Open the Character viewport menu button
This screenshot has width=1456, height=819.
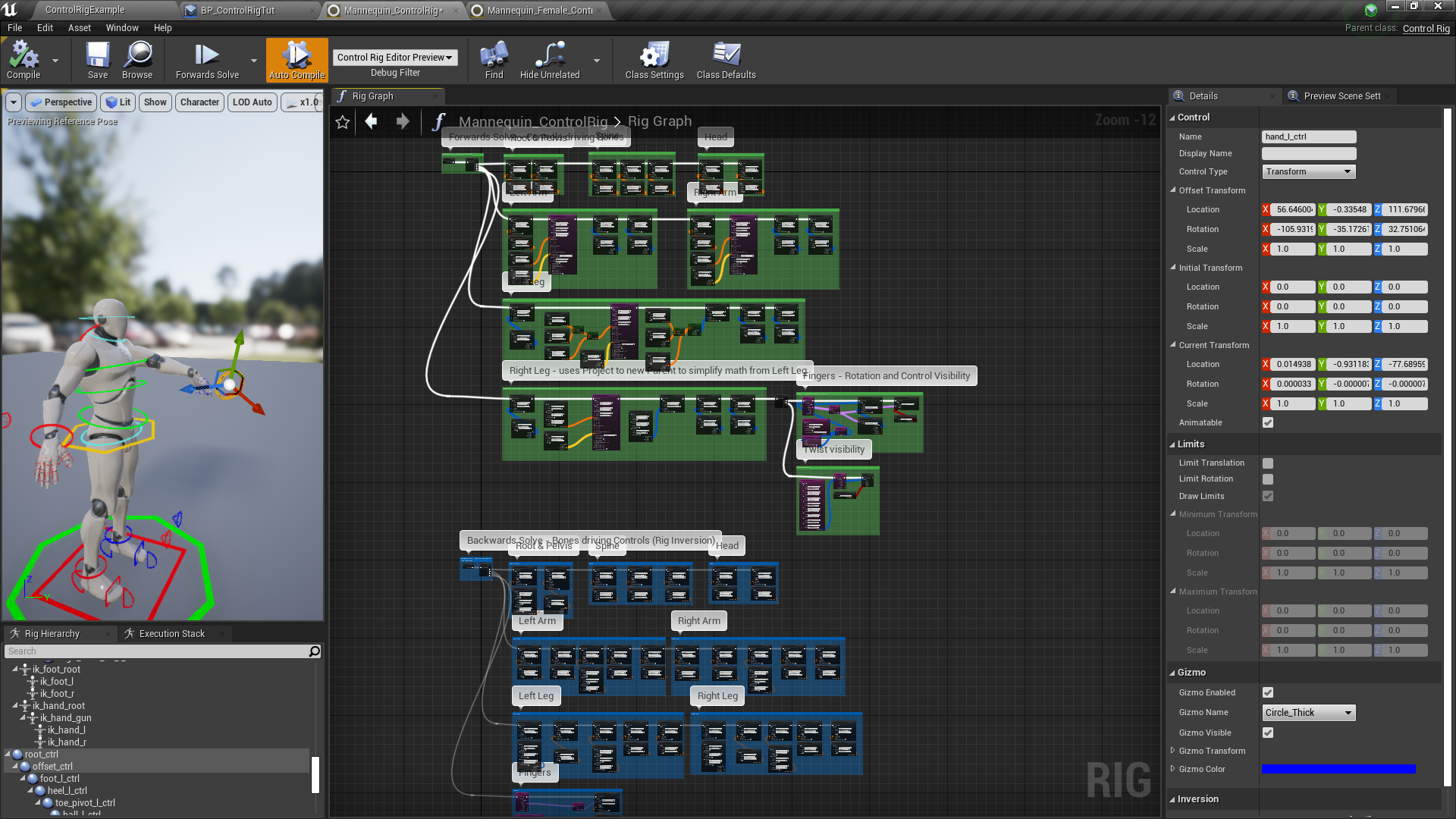(x=199, y=102)
